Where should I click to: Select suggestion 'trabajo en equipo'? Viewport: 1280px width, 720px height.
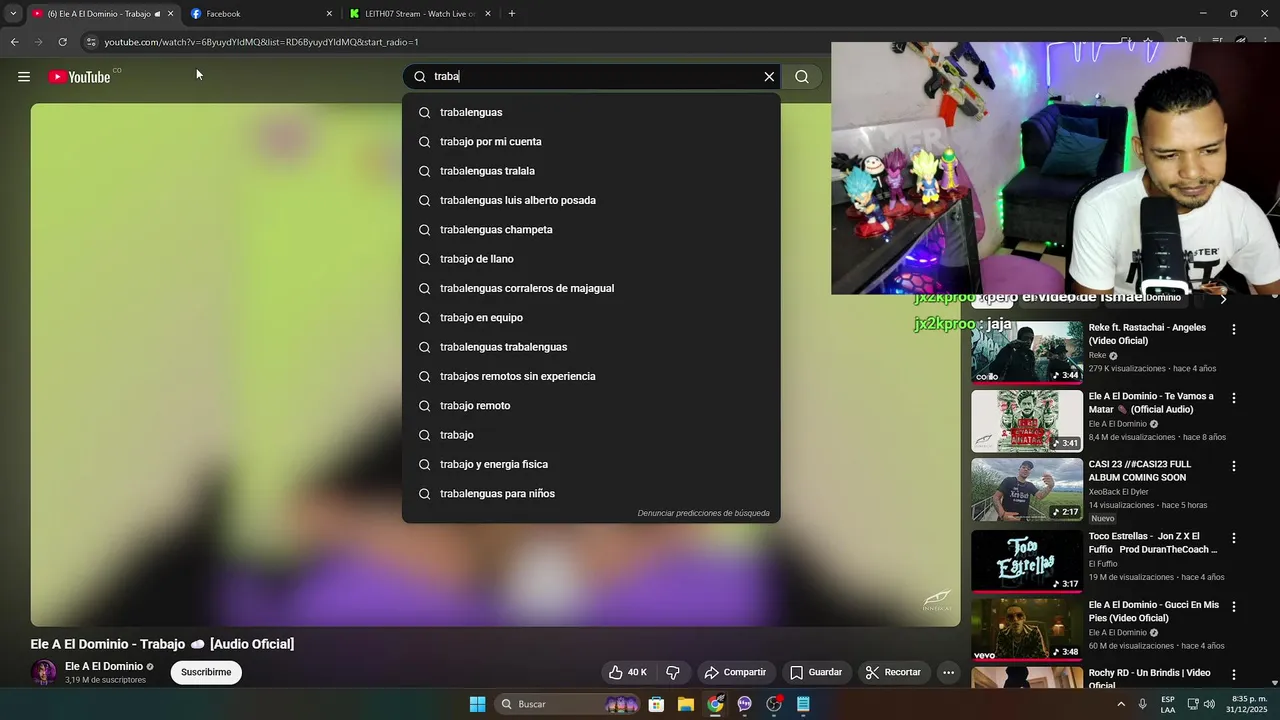click(x=591, y=318)
